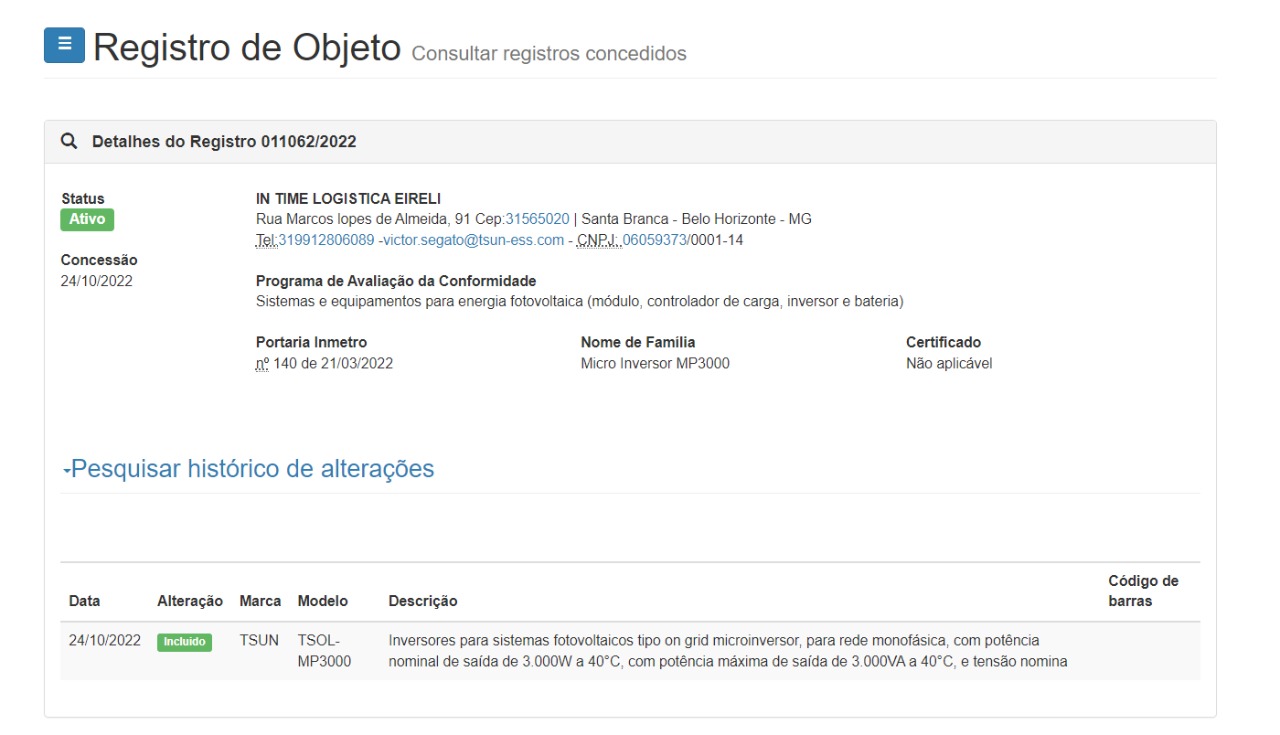Click the CNPJ number 06059373 link
The width and height of the screenshot is (1280, 735).
[x=654, y=240]
